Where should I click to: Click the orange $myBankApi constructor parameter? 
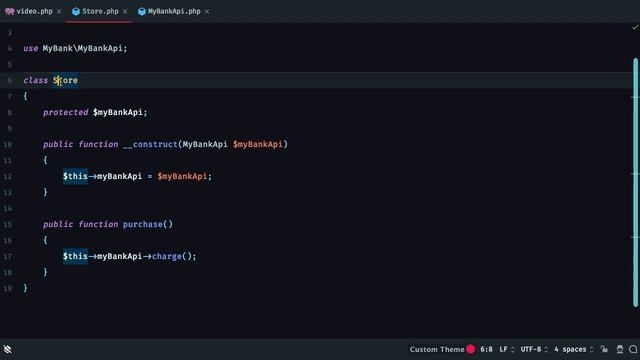[258, 144]
